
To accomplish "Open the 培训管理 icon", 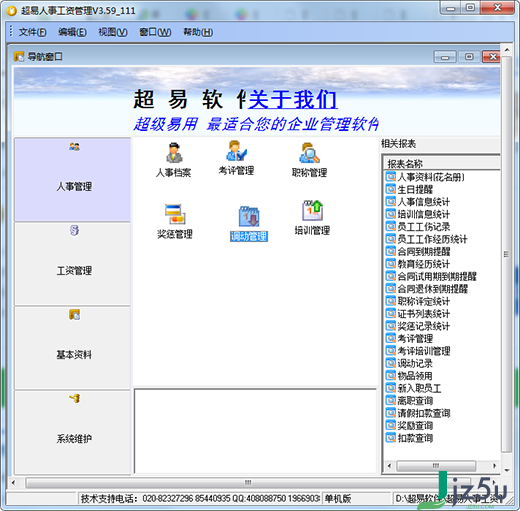I will pos(312,218).
